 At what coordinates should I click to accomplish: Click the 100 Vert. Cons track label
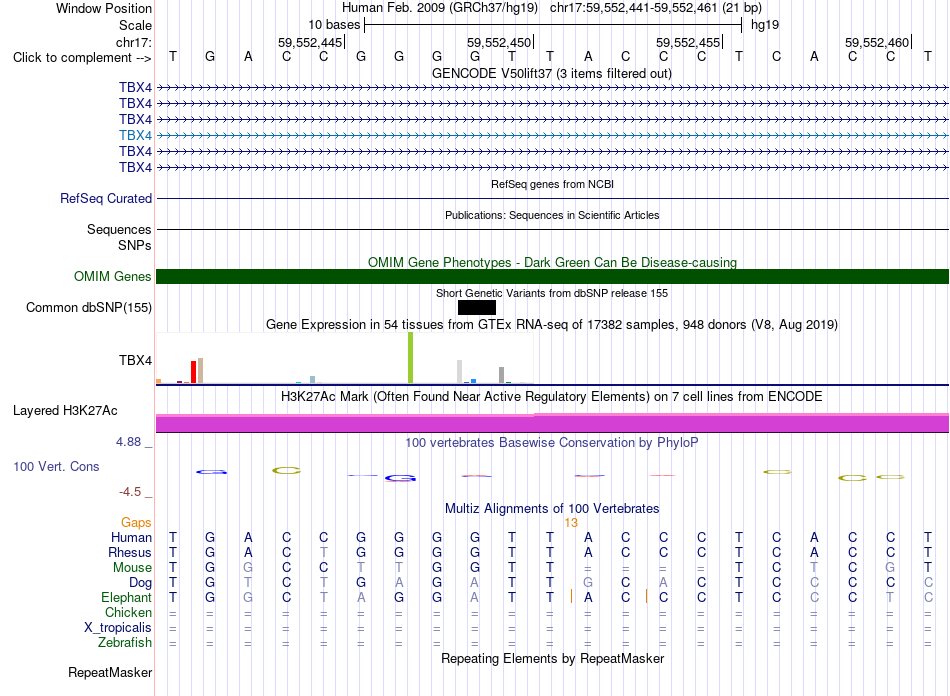[56, 466]
